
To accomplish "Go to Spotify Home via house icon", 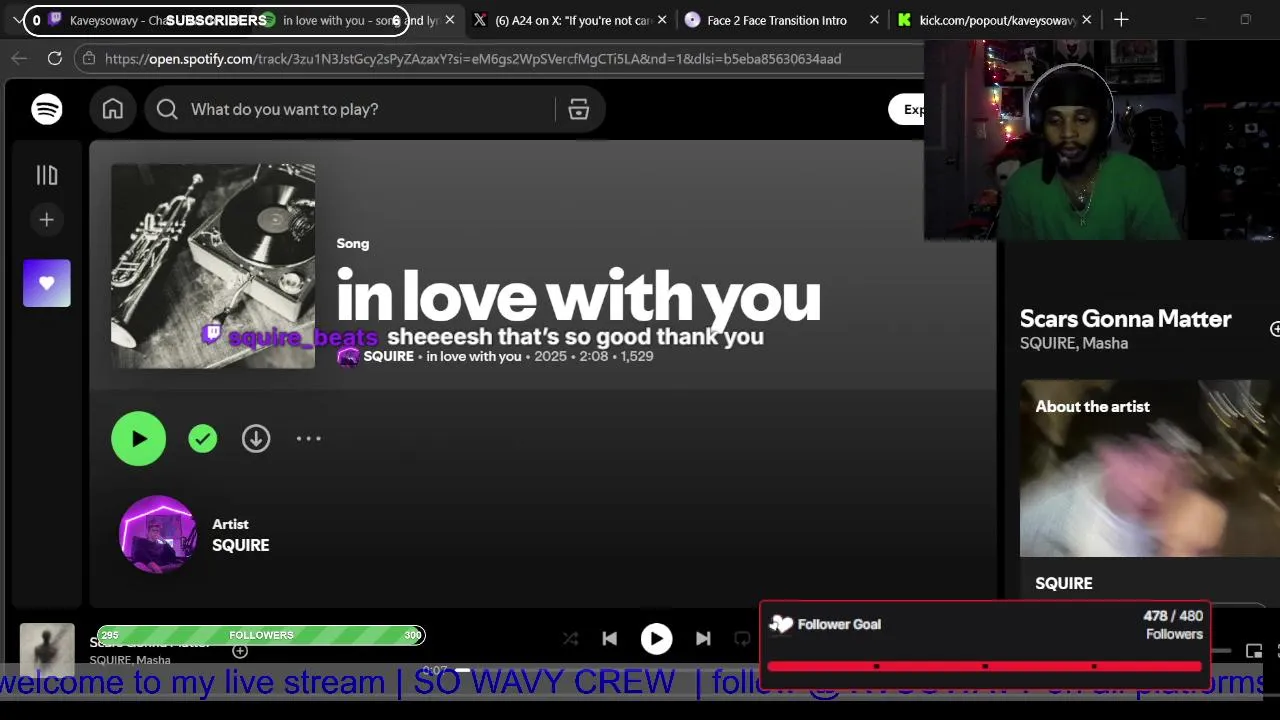I will [x=113, y=109].
